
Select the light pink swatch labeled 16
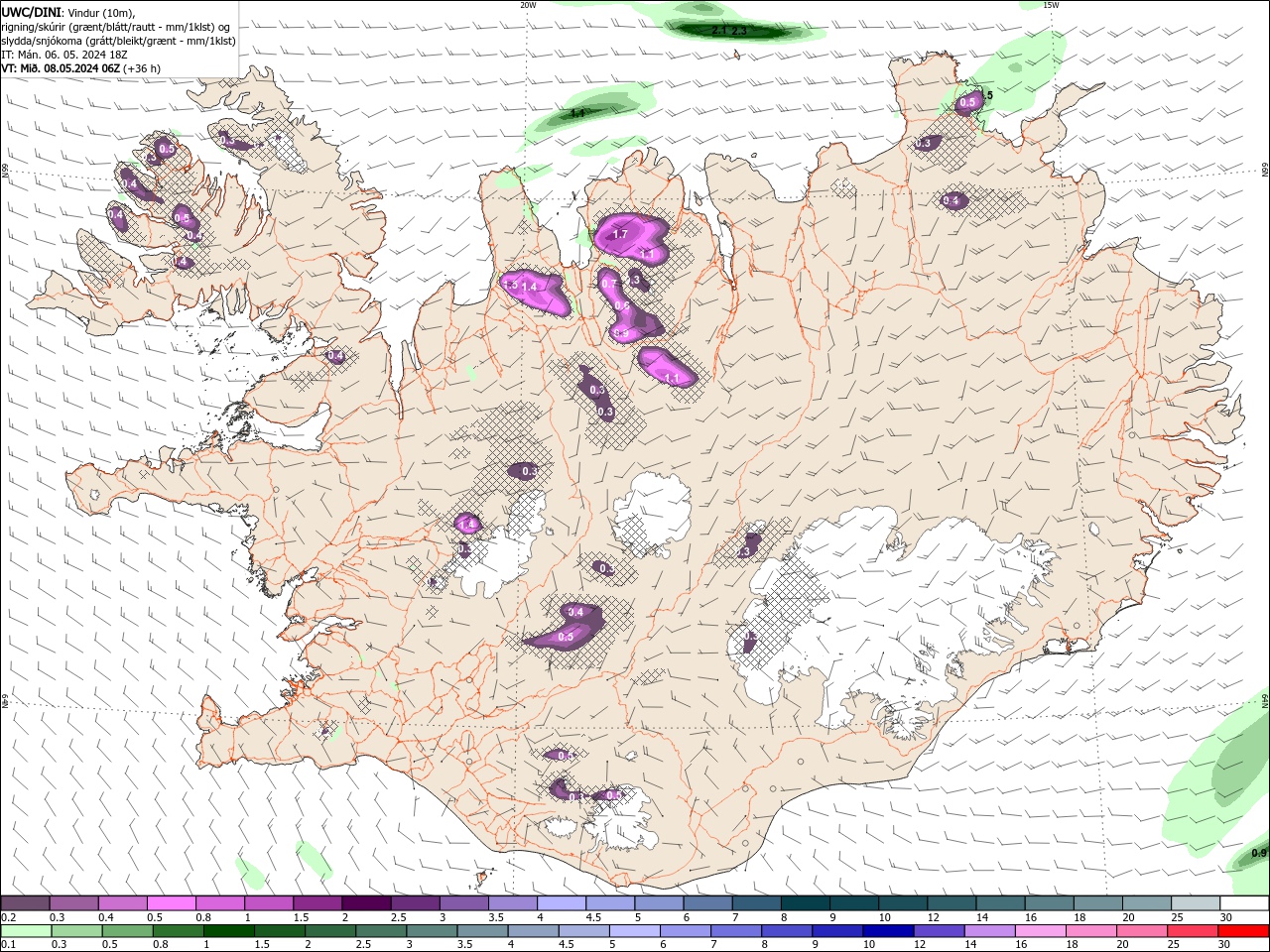[x=1040, y=931]
